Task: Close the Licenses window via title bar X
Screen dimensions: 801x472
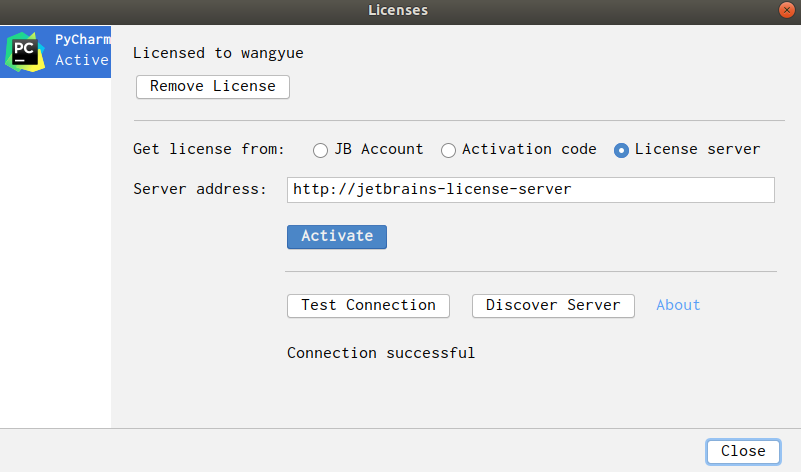Action: tap(788, 10)
